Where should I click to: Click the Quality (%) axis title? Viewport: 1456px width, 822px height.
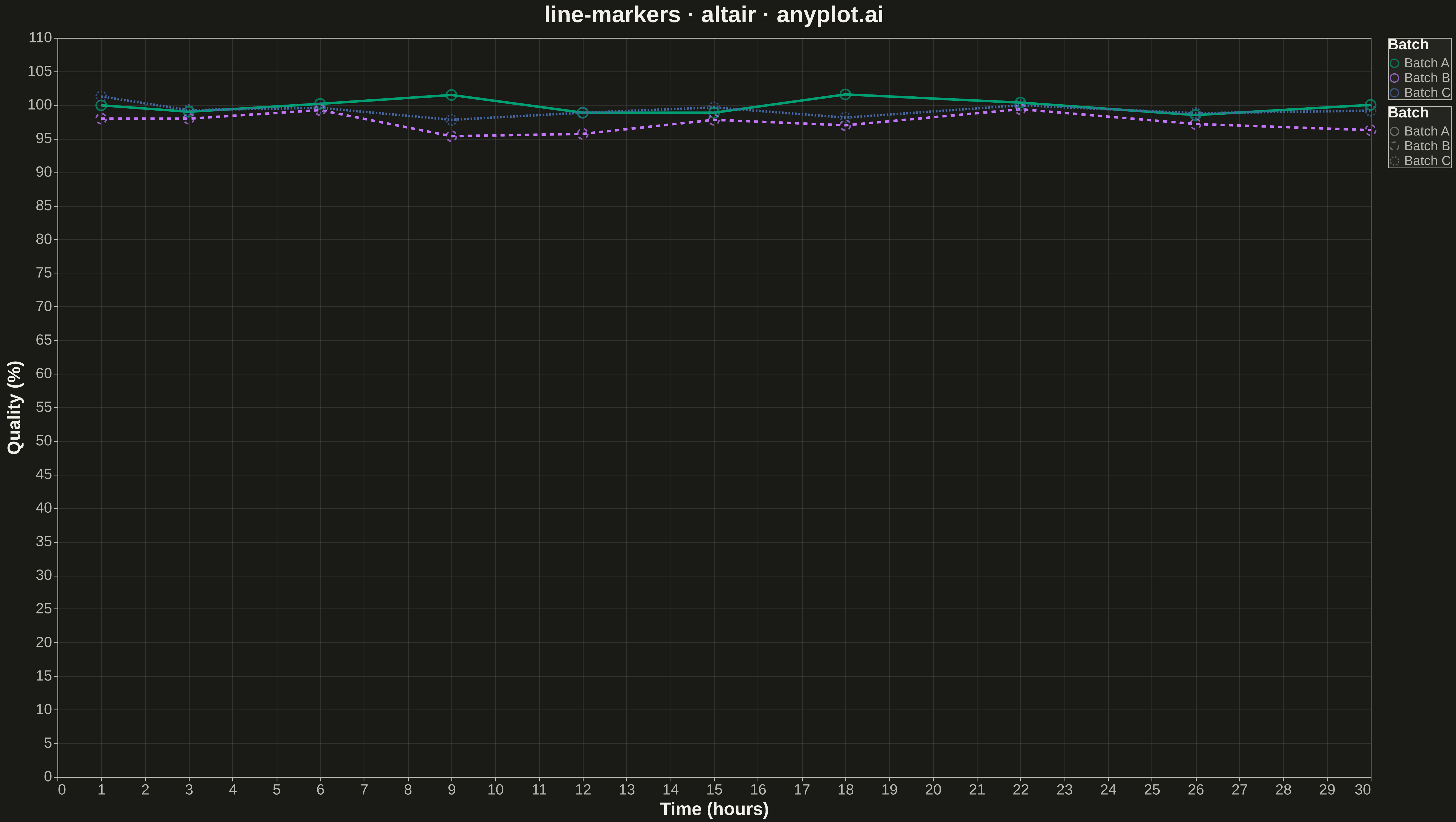15,407
